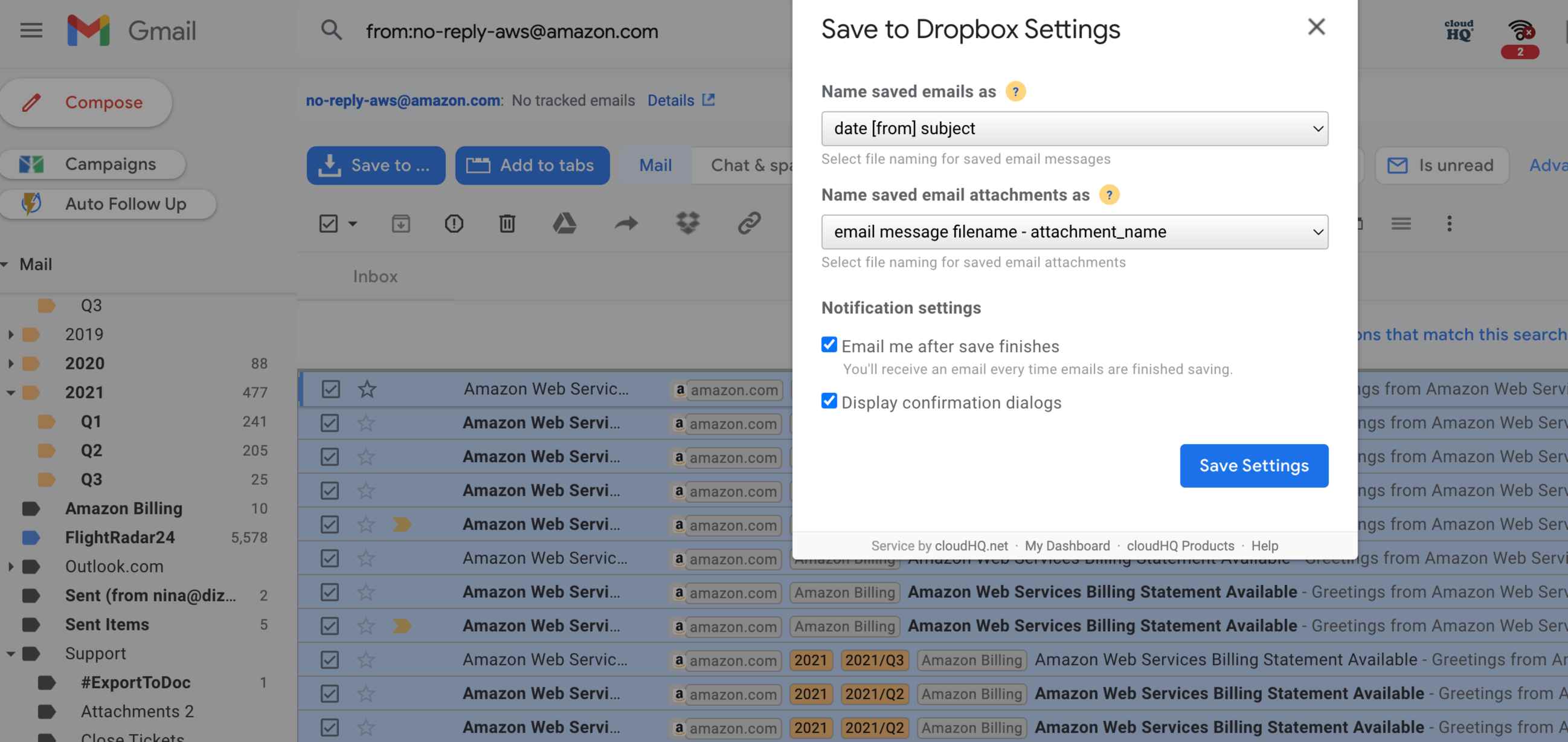Uncheck the first Amazon Web Services email row
The height and width of the screenshot is (742, 1568).
pos(330,389)
